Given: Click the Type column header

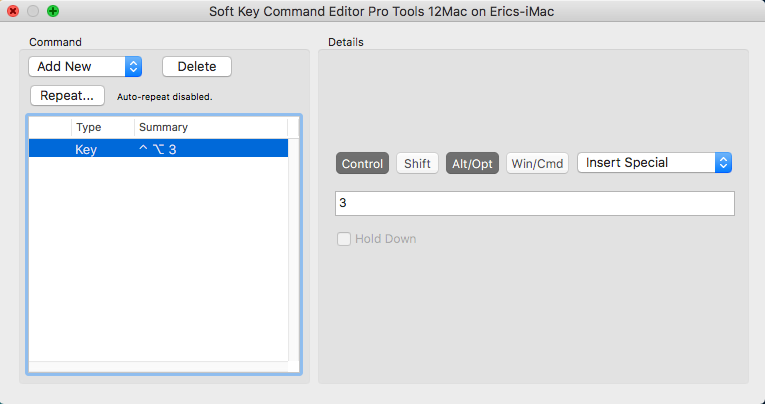Looking at the screenshot, I should [103, 127].
